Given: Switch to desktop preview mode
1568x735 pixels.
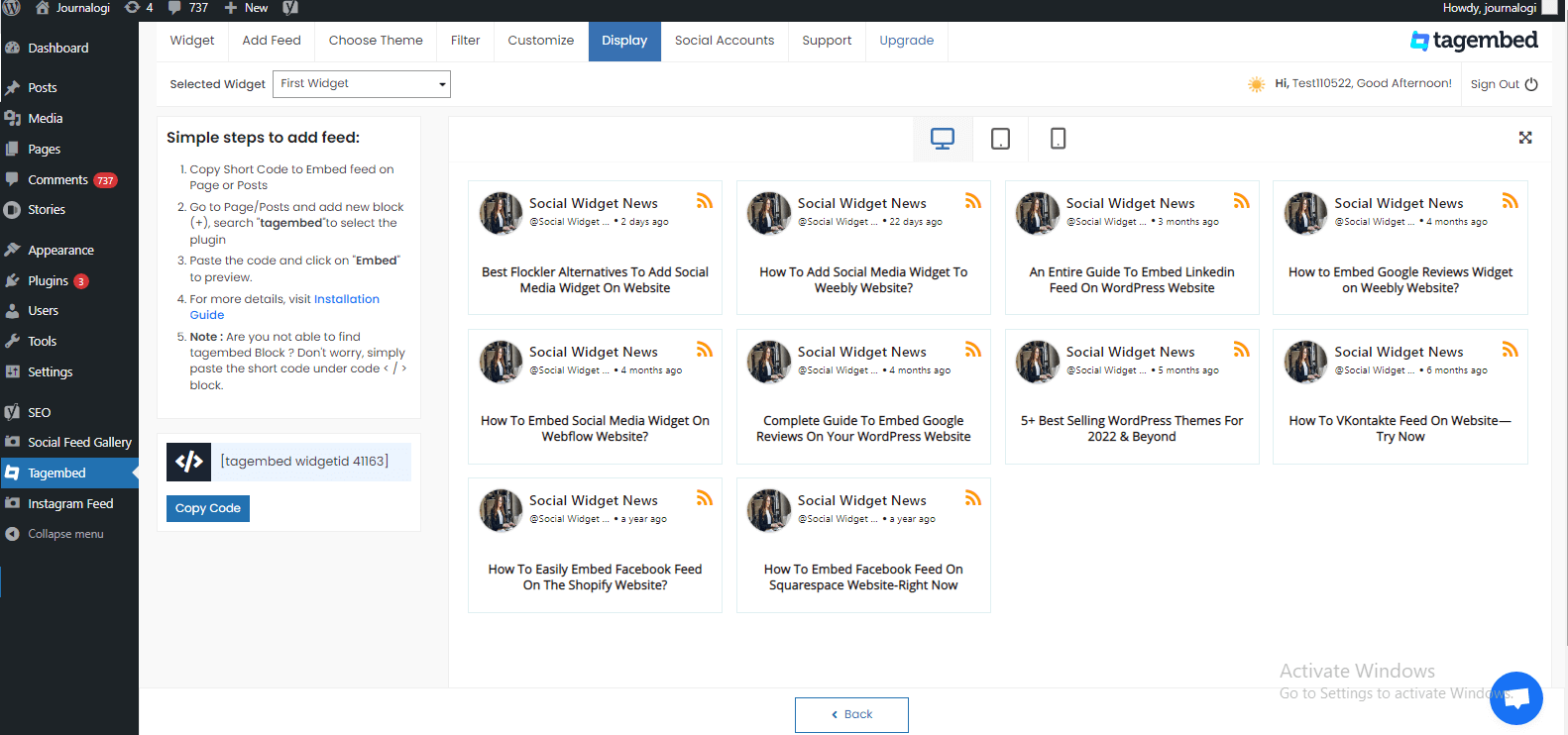Looking at the screenshot, I should point(942,139).
